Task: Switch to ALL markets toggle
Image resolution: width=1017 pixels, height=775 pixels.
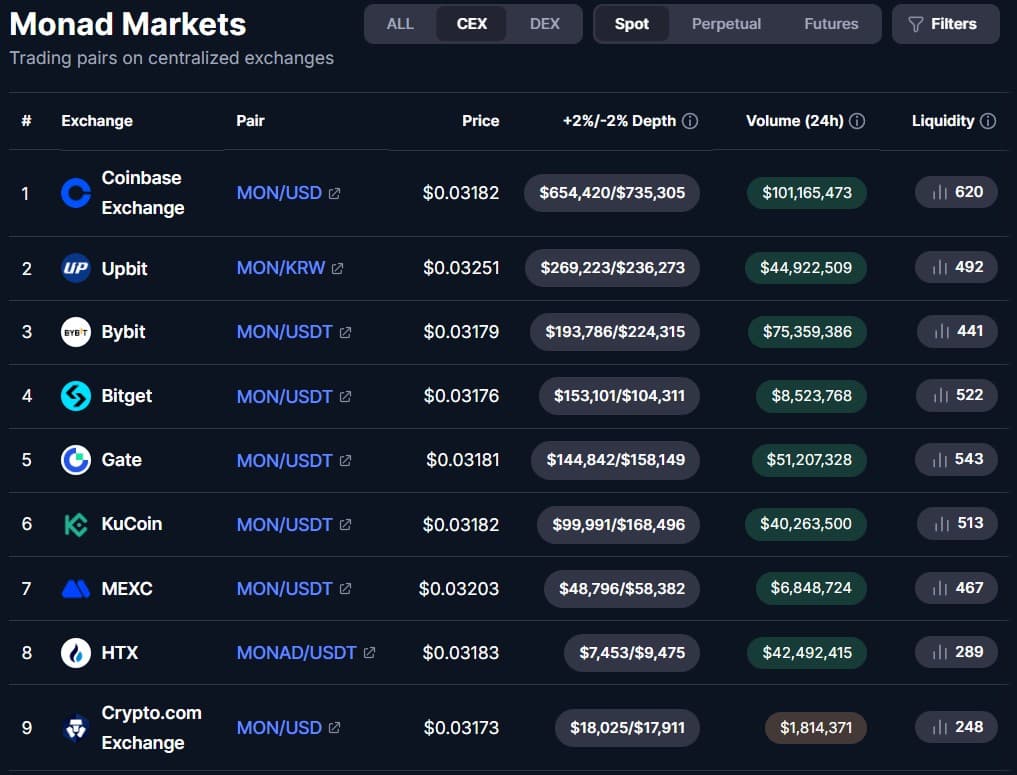Action: tap(400, 24)
